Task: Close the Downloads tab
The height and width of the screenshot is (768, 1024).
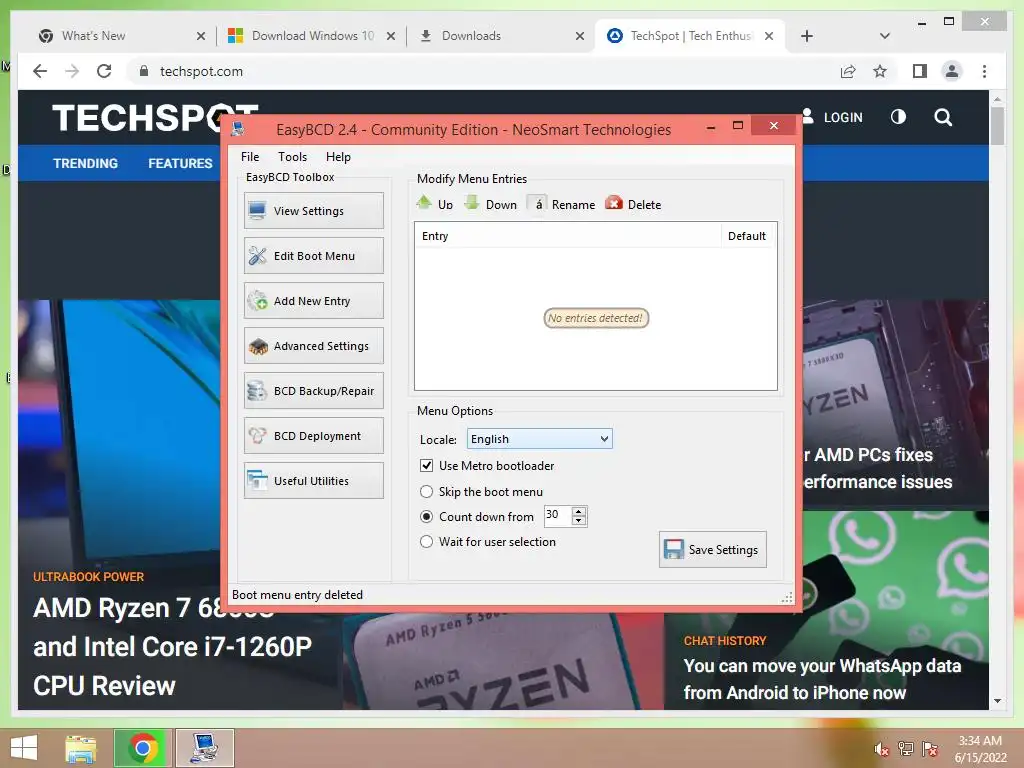Action: pos(579,37)
